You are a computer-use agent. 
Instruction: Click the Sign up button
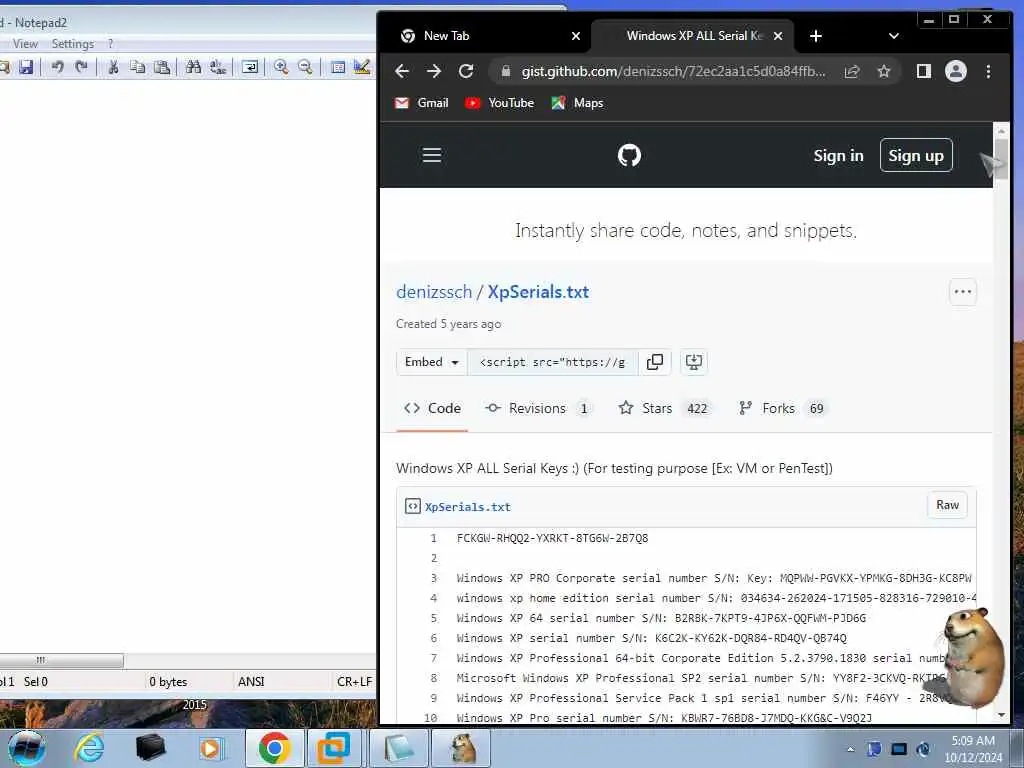[916, 155]
